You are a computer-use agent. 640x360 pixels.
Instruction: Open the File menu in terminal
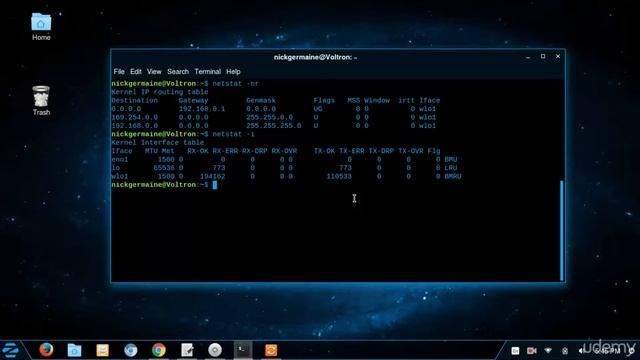(x=119, y=71)
